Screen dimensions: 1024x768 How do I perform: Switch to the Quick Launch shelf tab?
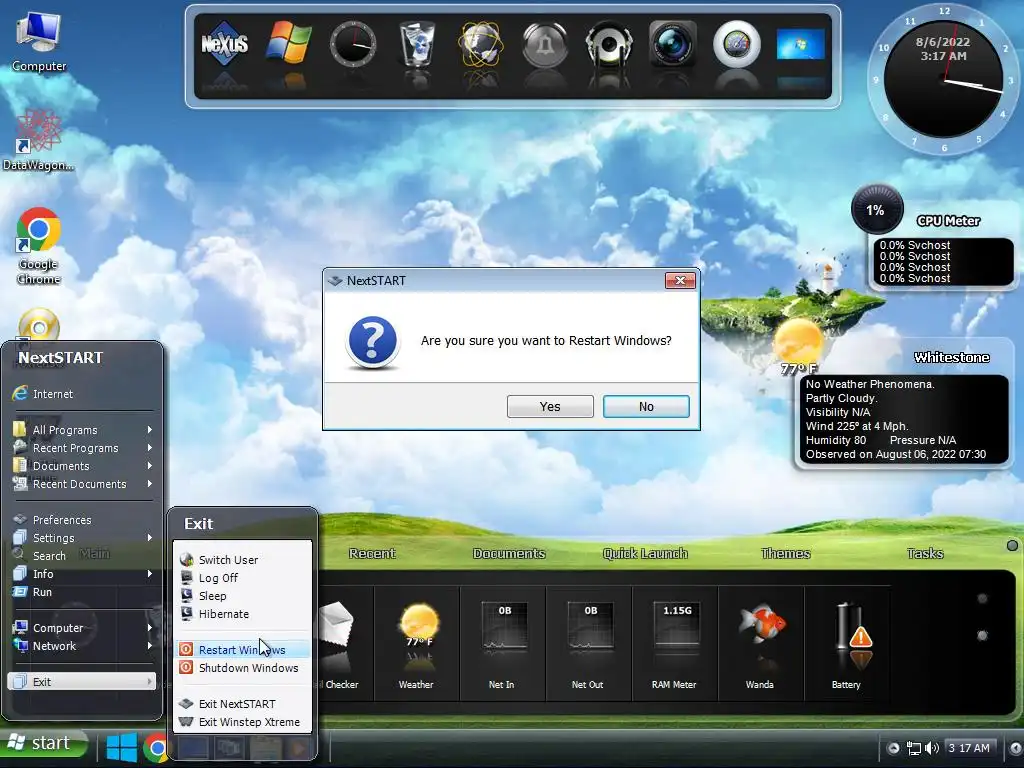[645, 553]
